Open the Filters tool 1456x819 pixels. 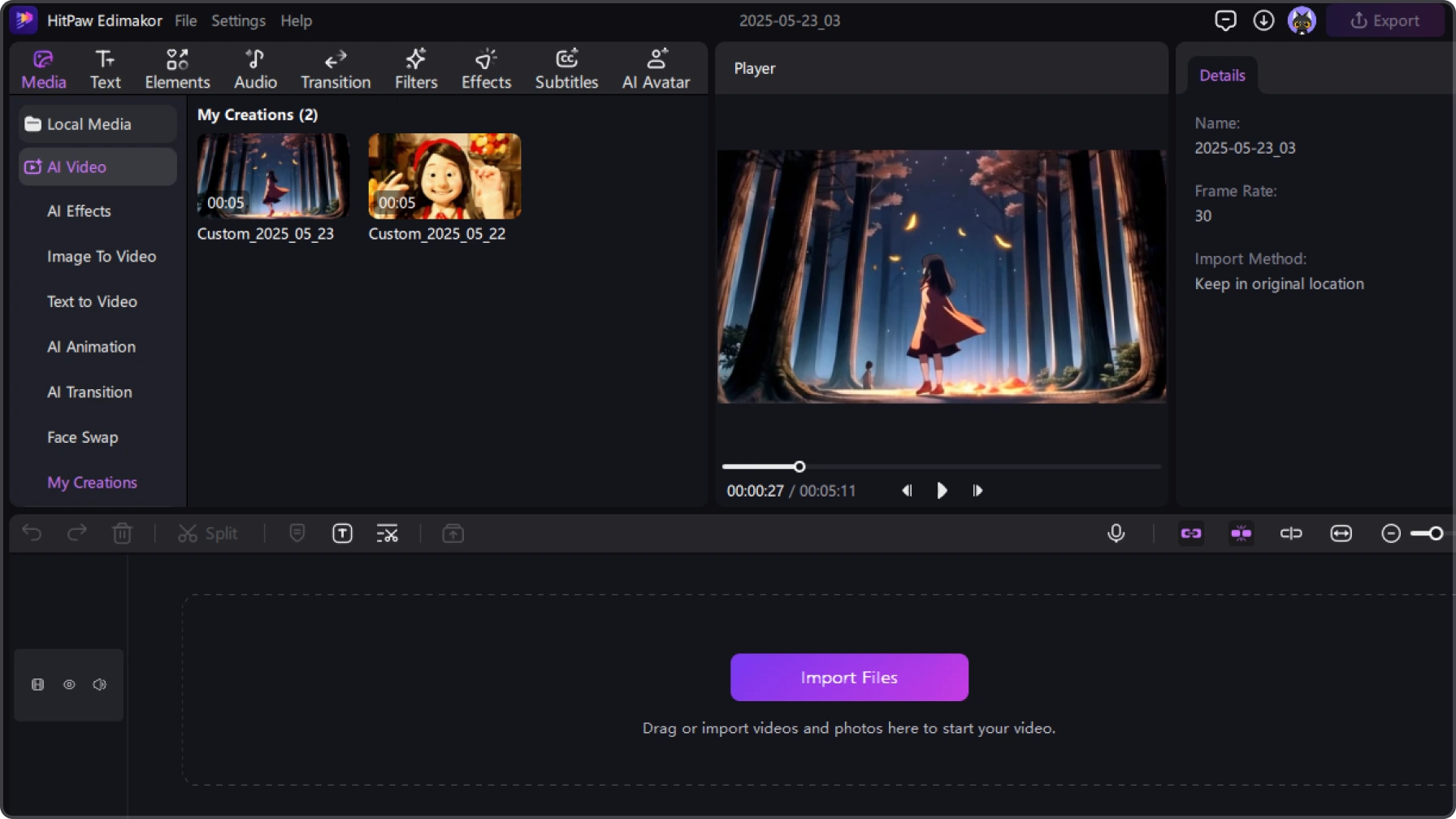(415, 68)
